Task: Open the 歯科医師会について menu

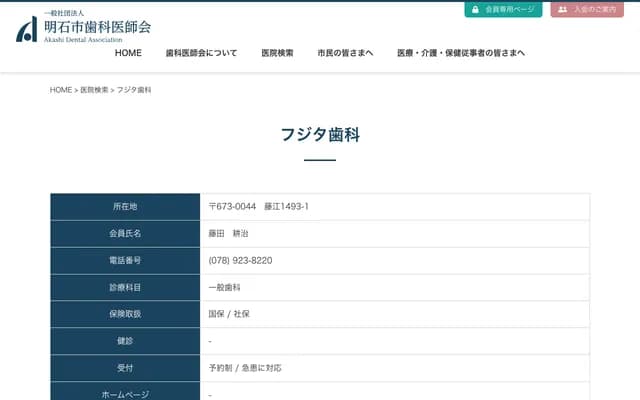Action: (201, 53)
